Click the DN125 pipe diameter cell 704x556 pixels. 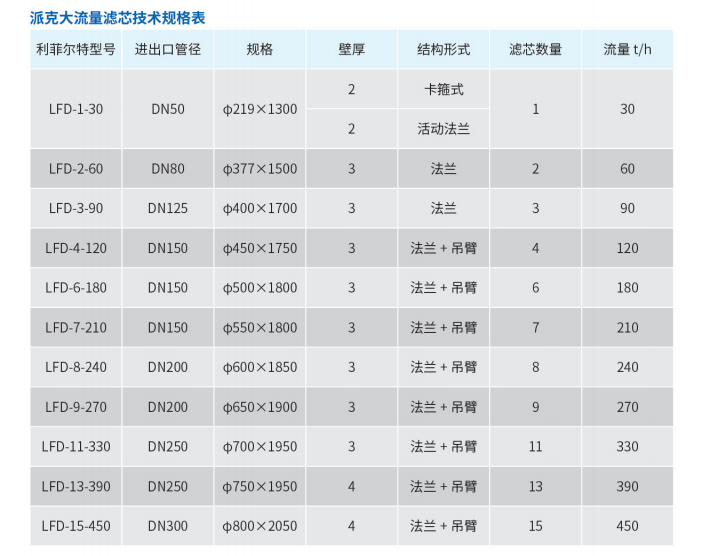pyautogui.click(x=167, y=208)
